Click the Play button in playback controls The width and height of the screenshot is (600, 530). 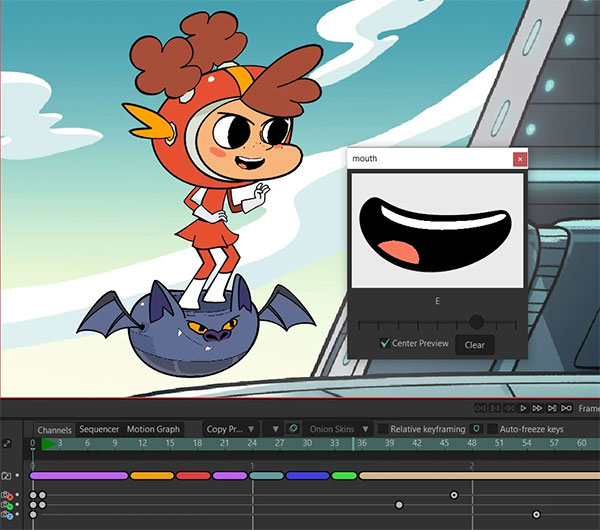pyautogui.click(x=523, y=408)
